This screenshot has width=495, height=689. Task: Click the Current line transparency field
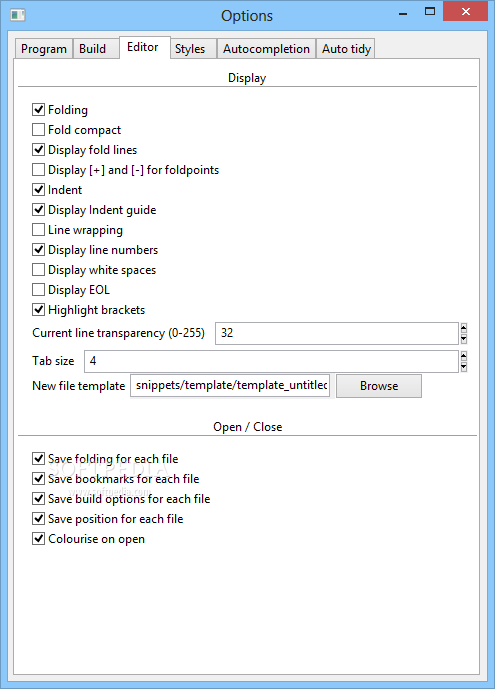tap(337, 334)
